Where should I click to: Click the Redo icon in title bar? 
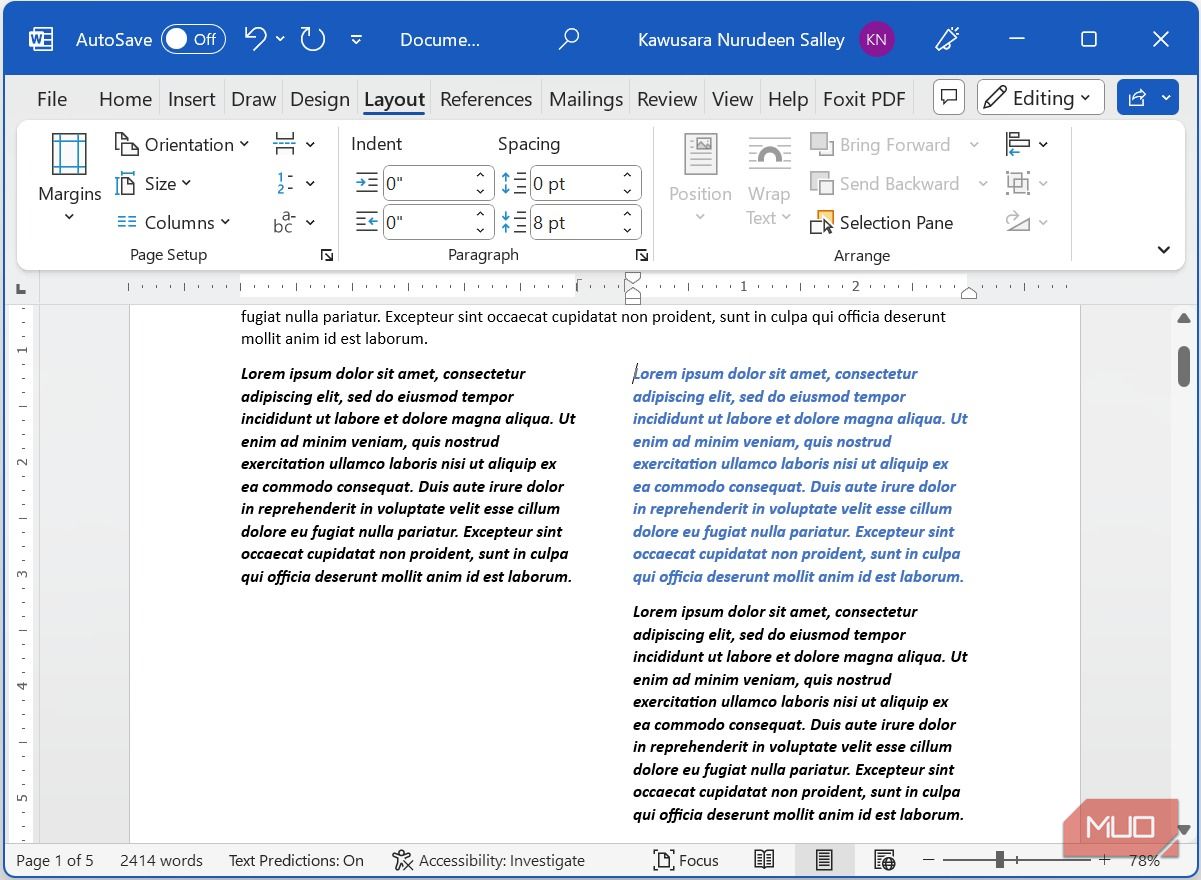pyautogui.click(x=313, y=39)
